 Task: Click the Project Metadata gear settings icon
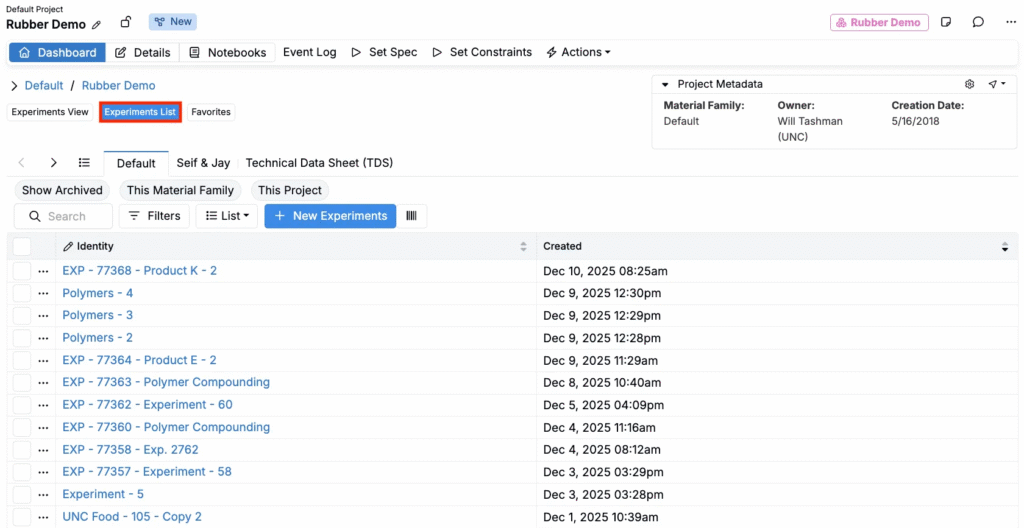(x=969, y=85)
